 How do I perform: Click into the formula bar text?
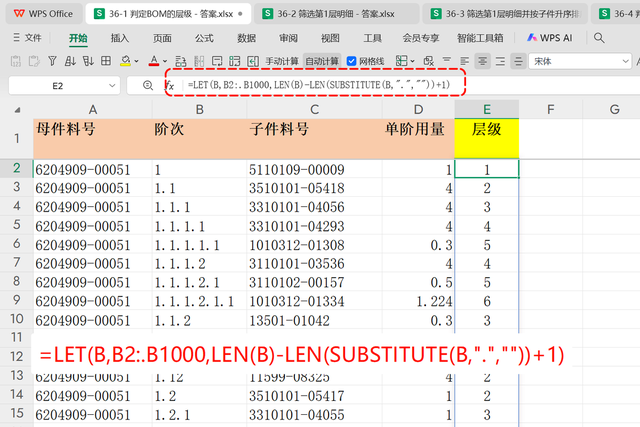(319, 85)
